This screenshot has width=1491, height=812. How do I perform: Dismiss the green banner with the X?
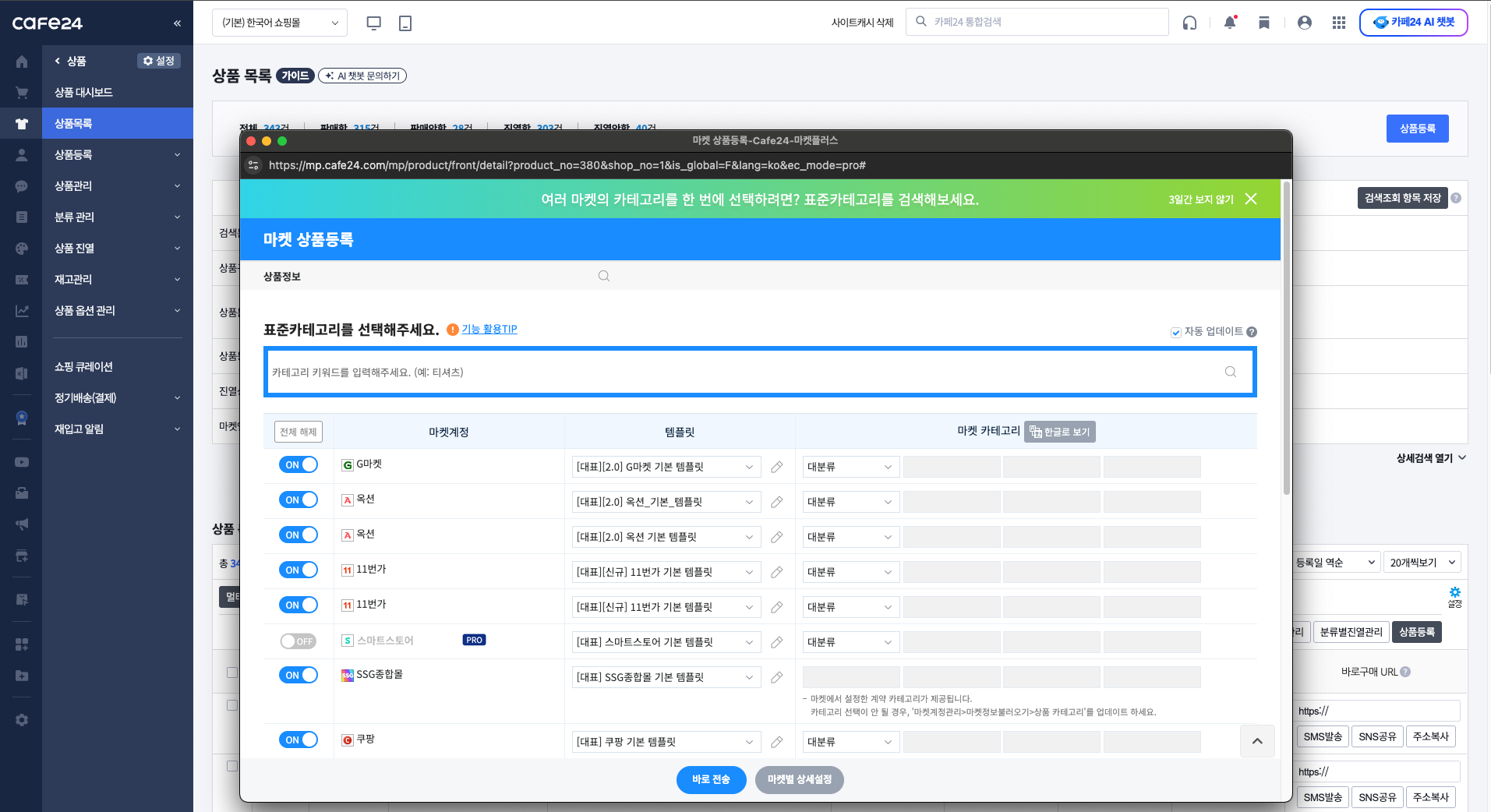click(x=1251, y=199)
